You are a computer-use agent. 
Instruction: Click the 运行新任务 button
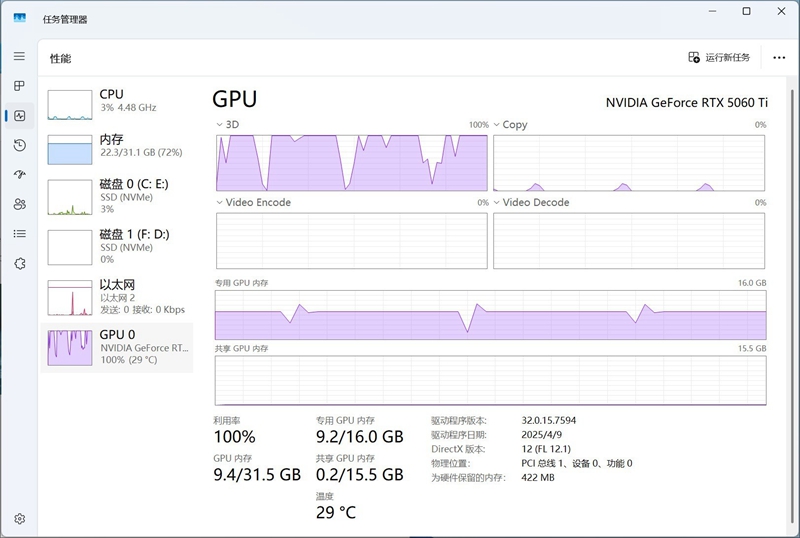(x=719, y=58)
